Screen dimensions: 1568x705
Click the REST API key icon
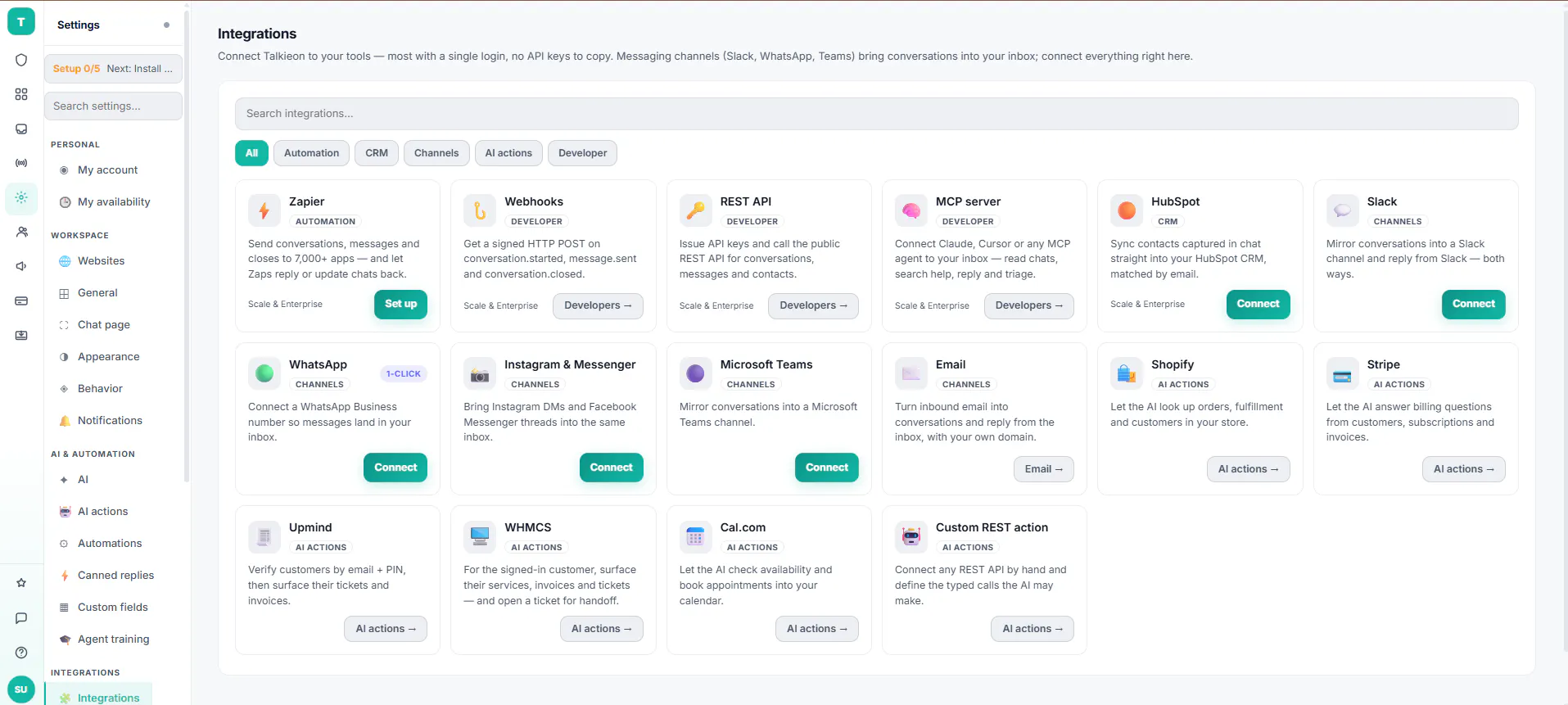pyautogui.click(x=695, y=210)
